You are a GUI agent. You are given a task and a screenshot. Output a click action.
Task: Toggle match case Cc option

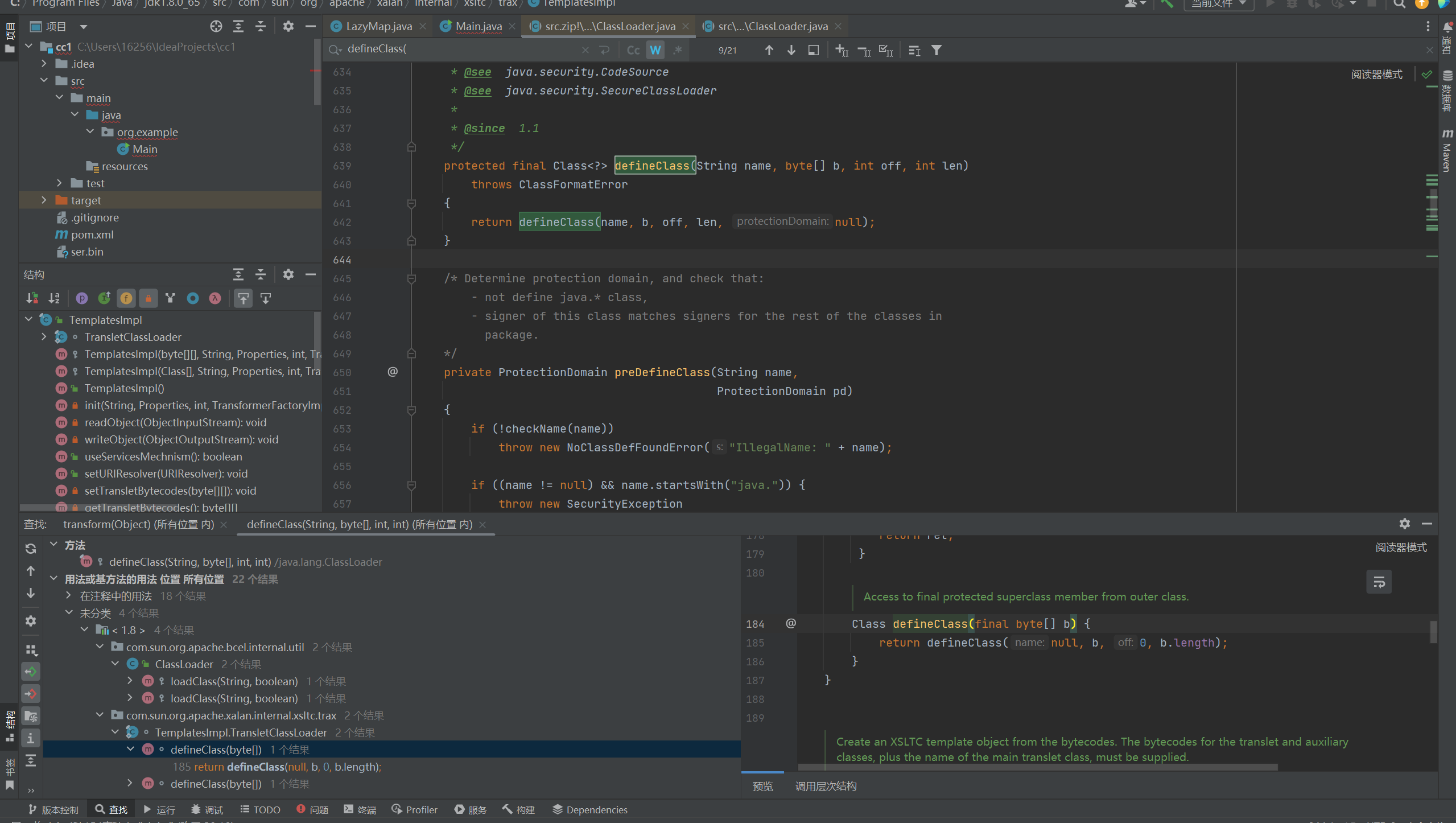click(633, 50)
